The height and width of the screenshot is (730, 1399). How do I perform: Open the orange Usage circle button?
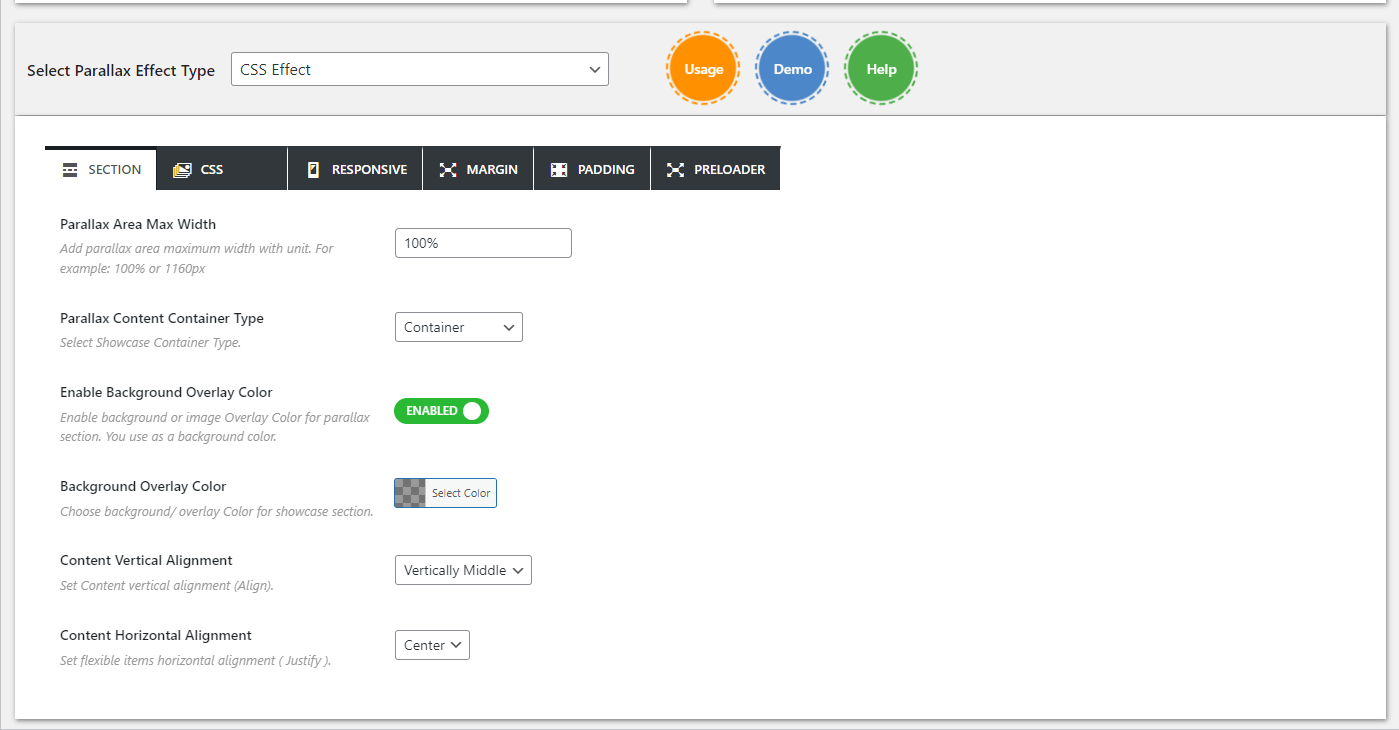(704, 69)
